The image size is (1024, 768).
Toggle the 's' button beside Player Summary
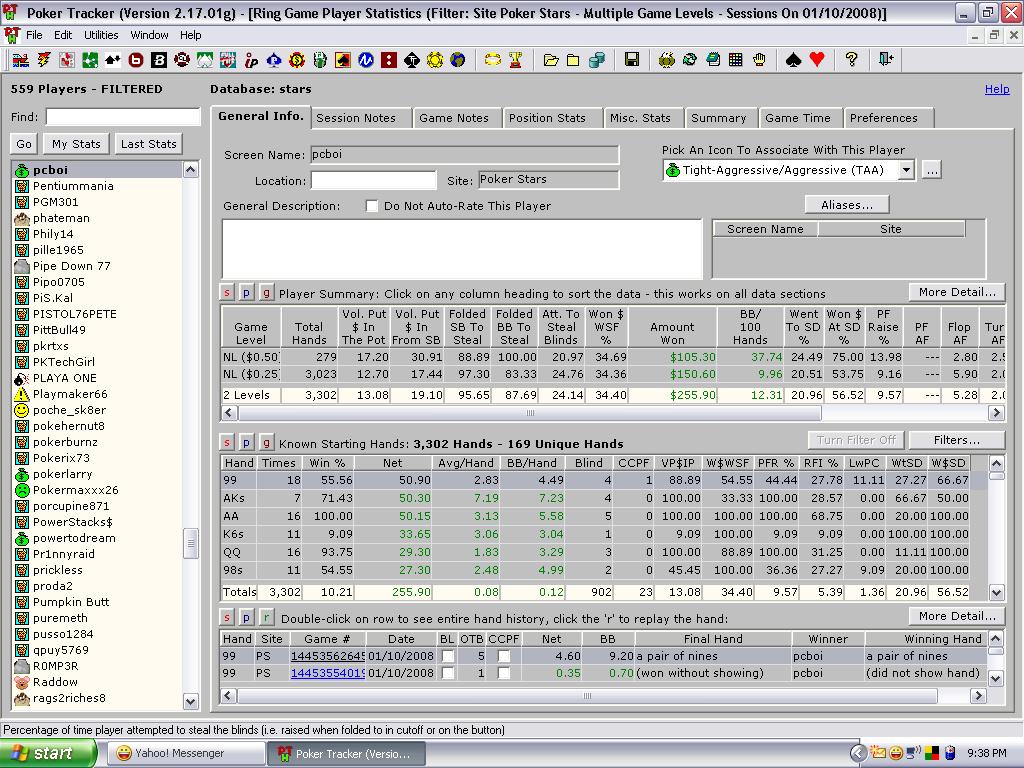pos(227,293)
